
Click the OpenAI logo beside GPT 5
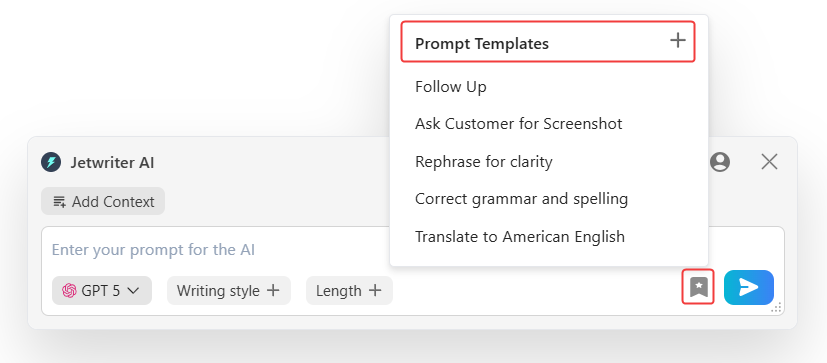(x=69, y=291)
